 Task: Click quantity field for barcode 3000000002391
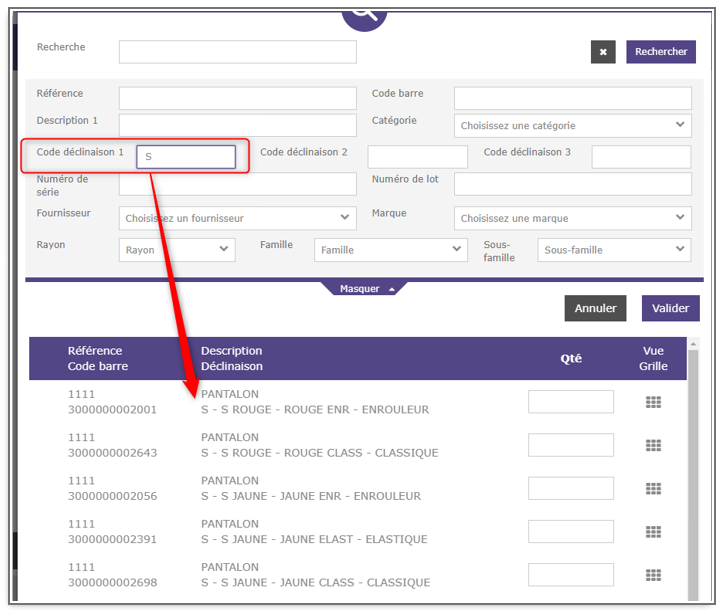[571, 532]
